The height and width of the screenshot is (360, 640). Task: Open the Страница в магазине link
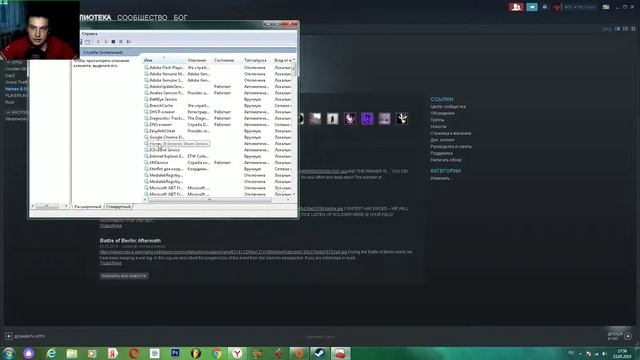(x=451, y=133)
